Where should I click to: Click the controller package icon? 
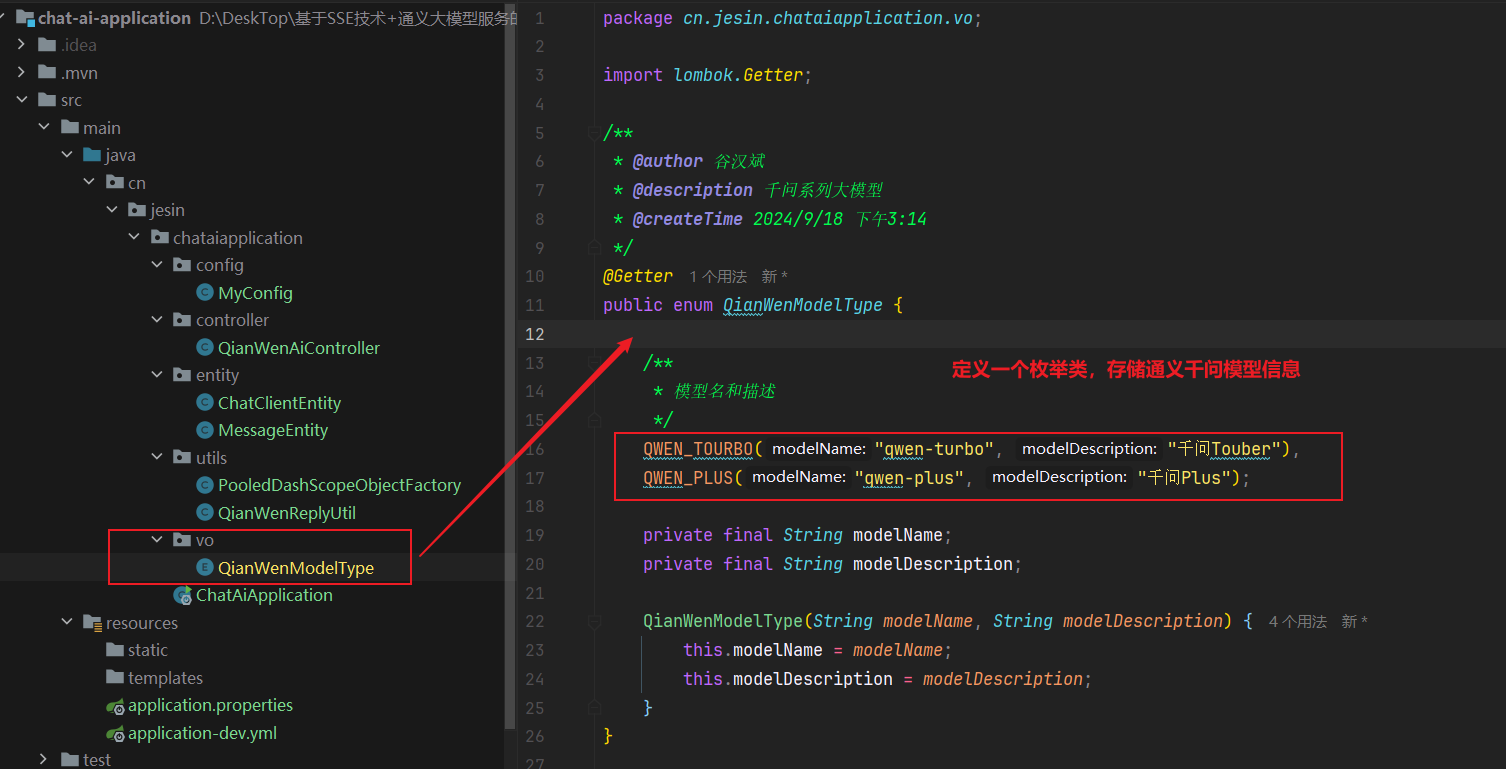182,320
